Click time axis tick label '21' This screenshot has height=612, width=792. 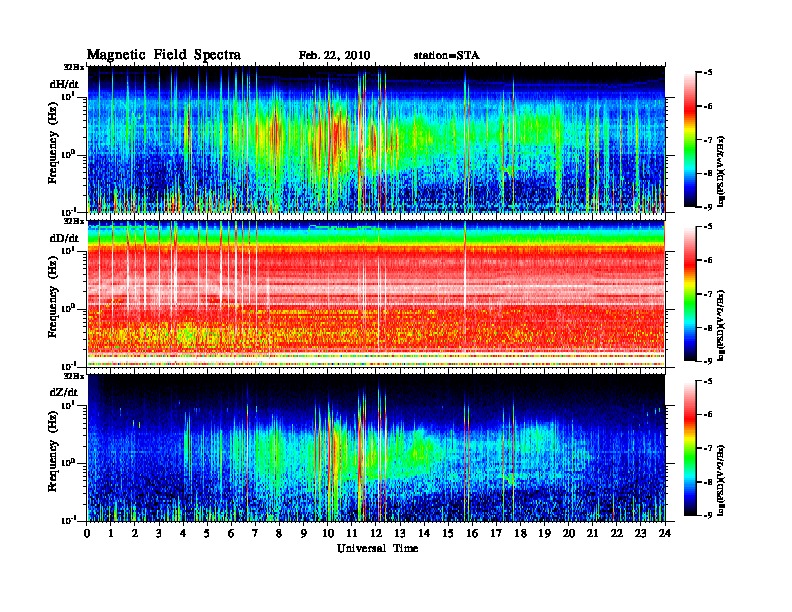click(592, 534)
